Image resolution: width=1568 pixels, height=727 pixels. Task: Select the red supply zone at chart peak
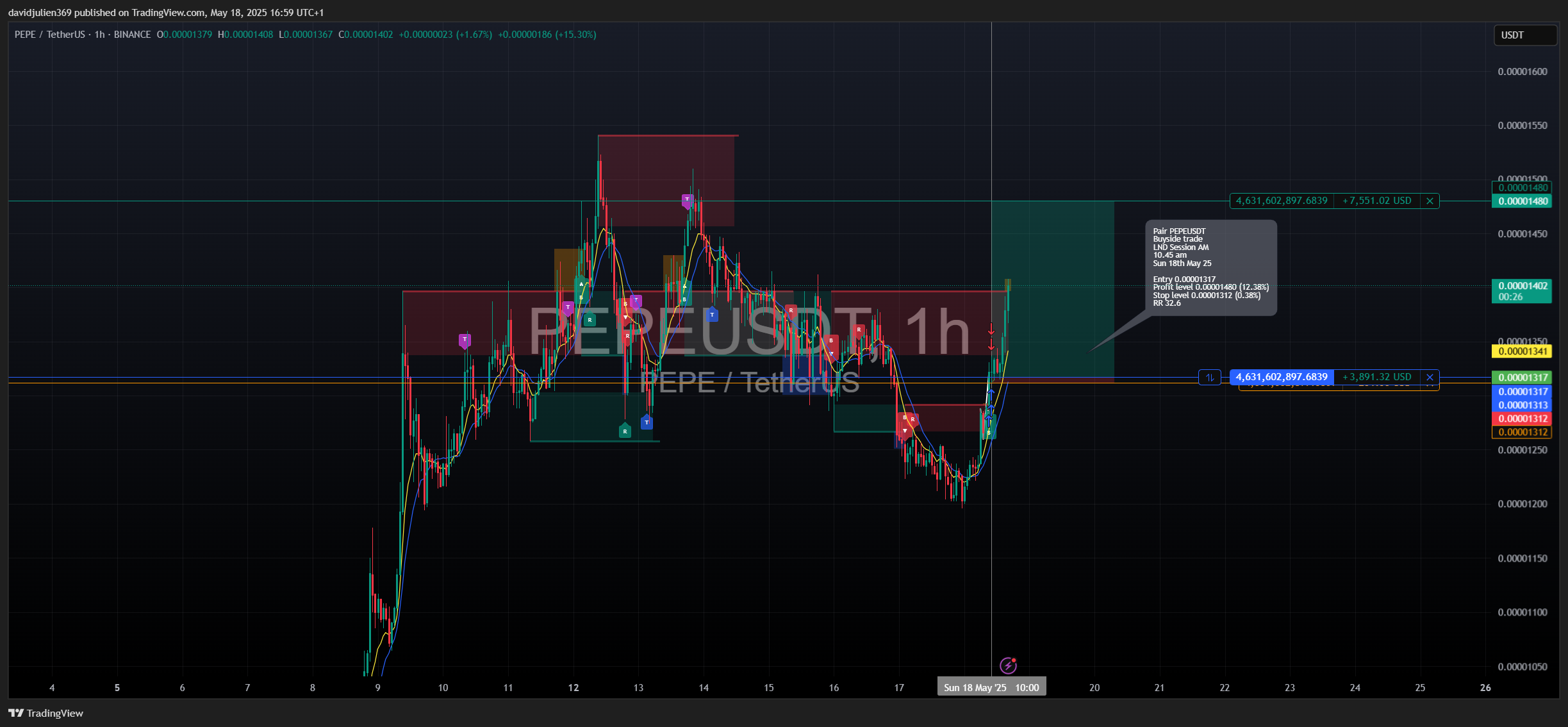(666, 181)
